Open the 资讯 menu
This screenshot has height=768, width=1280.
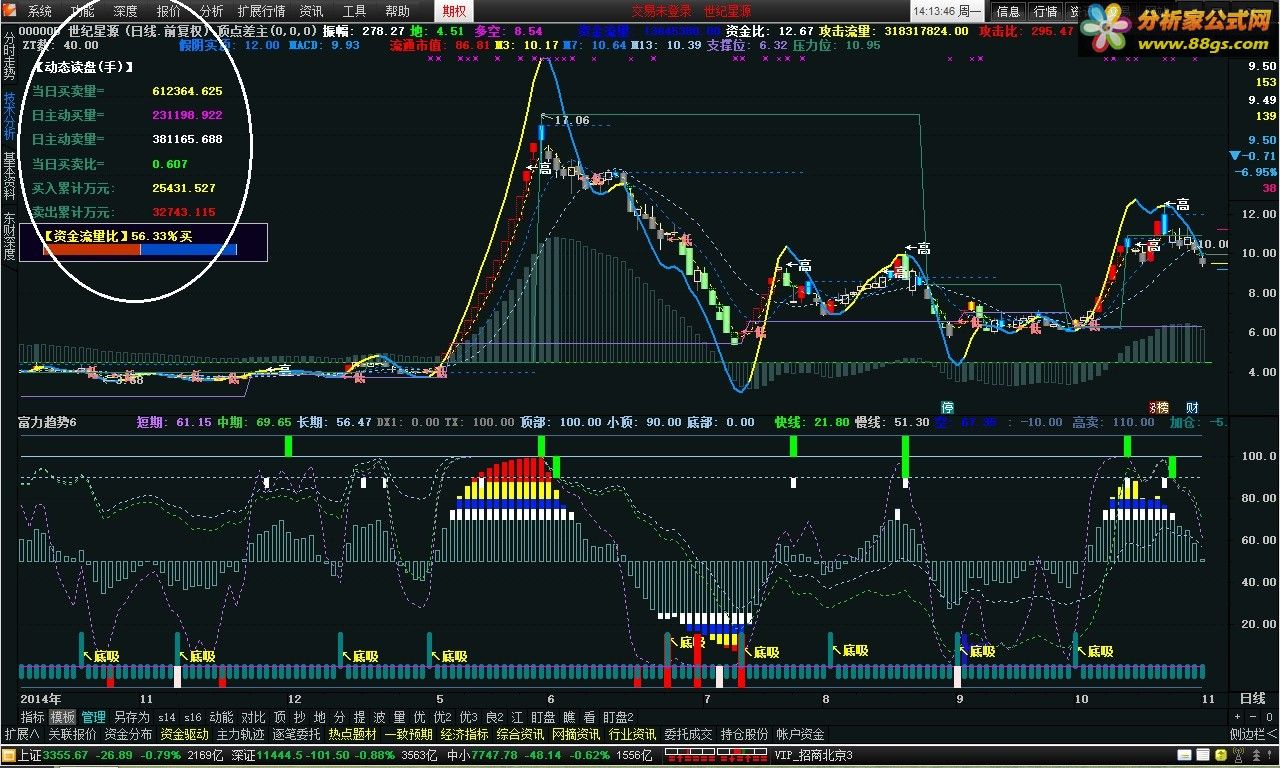(312, 11)
